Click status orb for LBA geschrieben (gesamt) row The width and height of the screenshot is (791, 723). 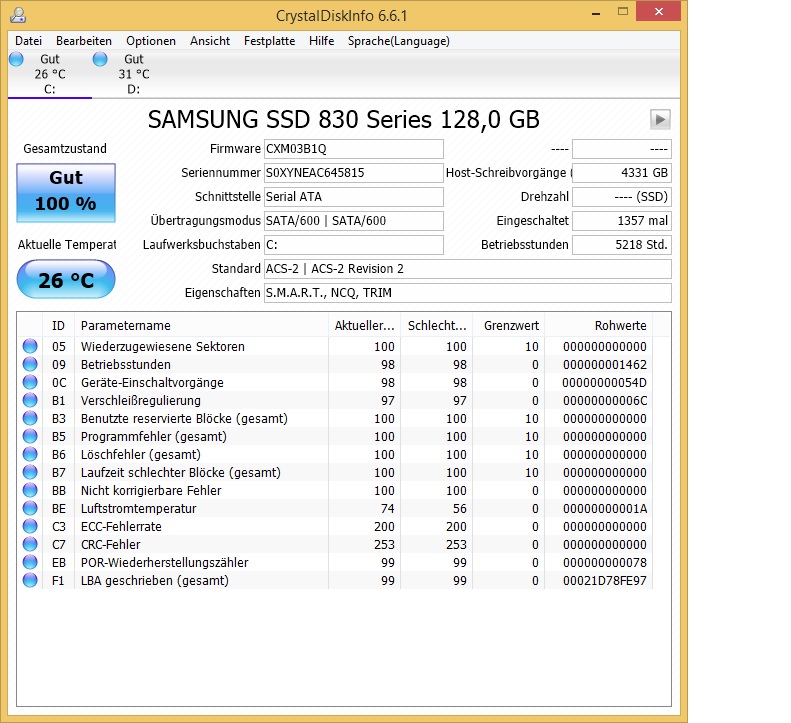pos(30,580)
